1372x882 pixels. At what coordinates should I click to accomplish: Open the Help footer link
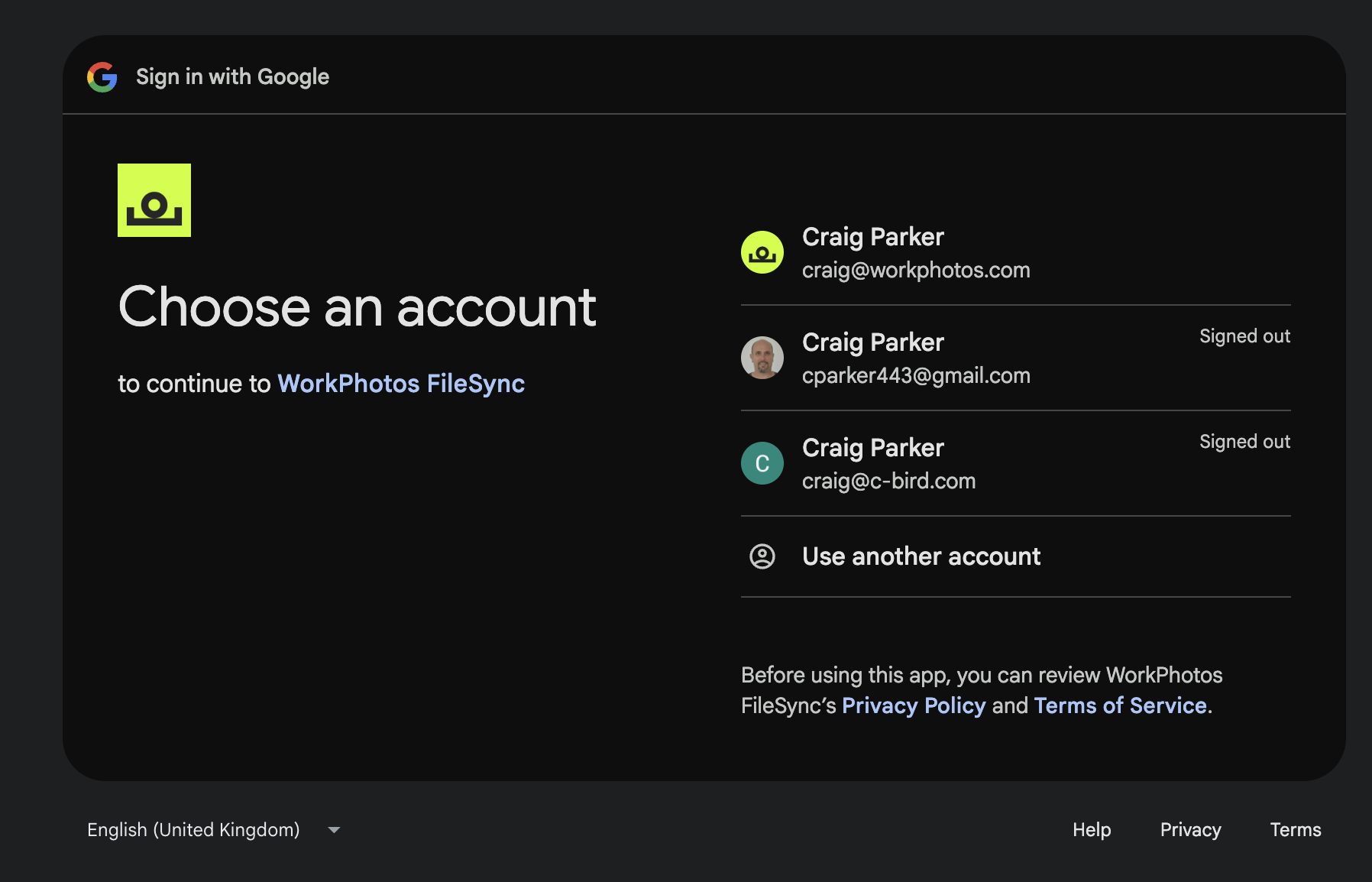coord(1092,830)
